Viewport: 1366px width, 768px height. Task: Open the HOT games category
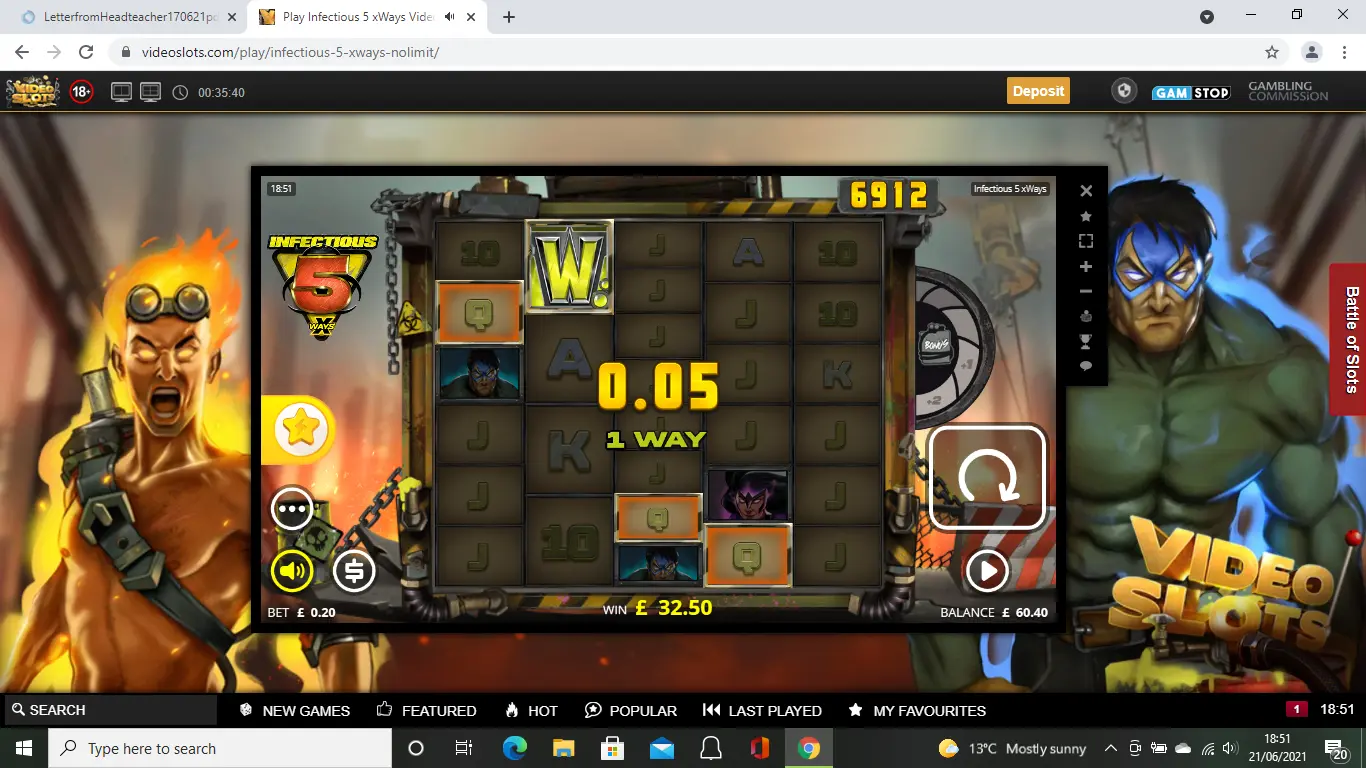[x=532, y=710]
